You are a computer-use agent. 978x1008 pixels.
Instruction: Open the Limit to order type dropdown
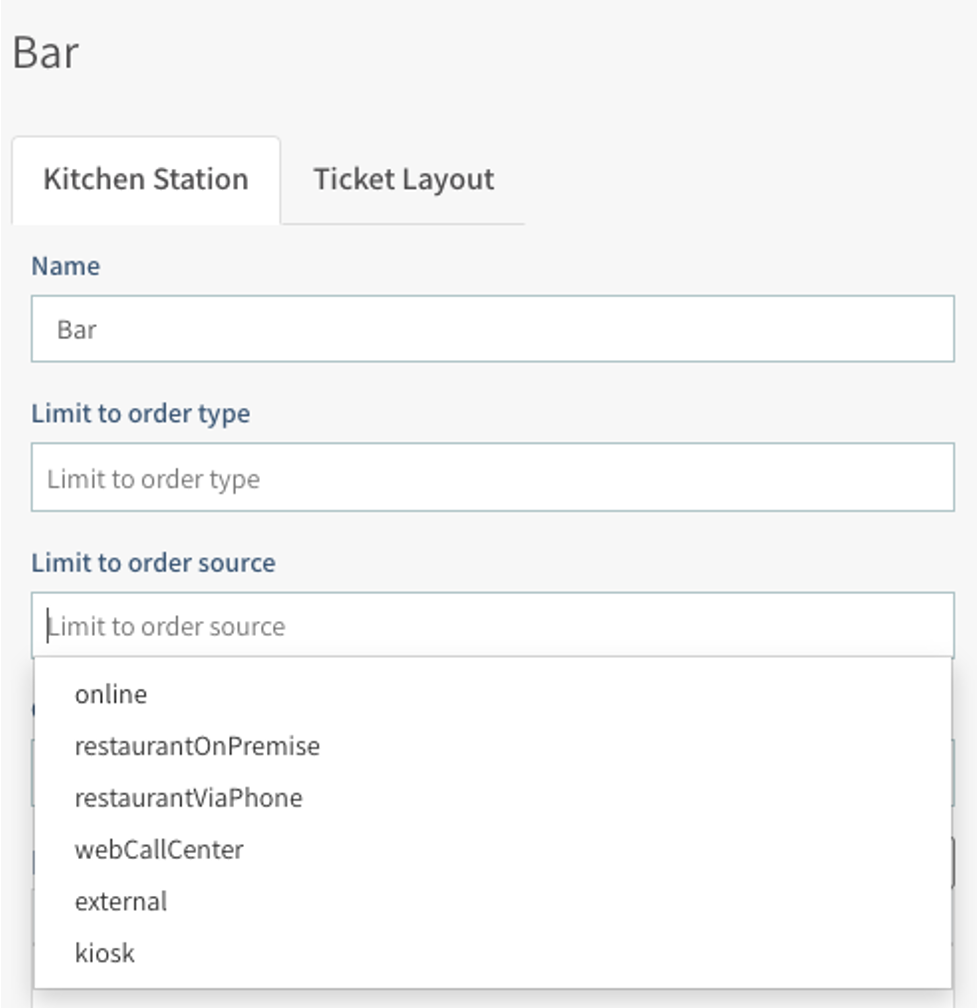[492, 478]
